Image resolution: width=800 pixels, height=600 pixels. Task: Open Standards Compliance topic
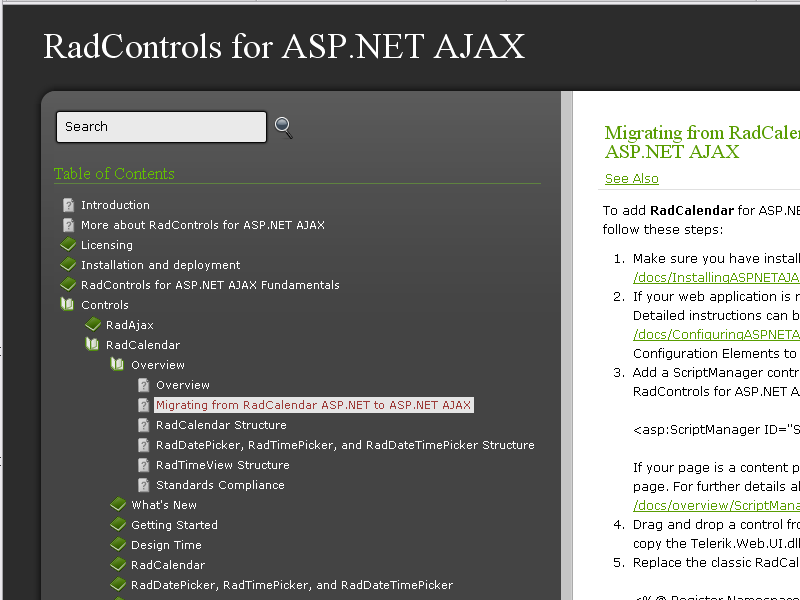coord(220,485)
